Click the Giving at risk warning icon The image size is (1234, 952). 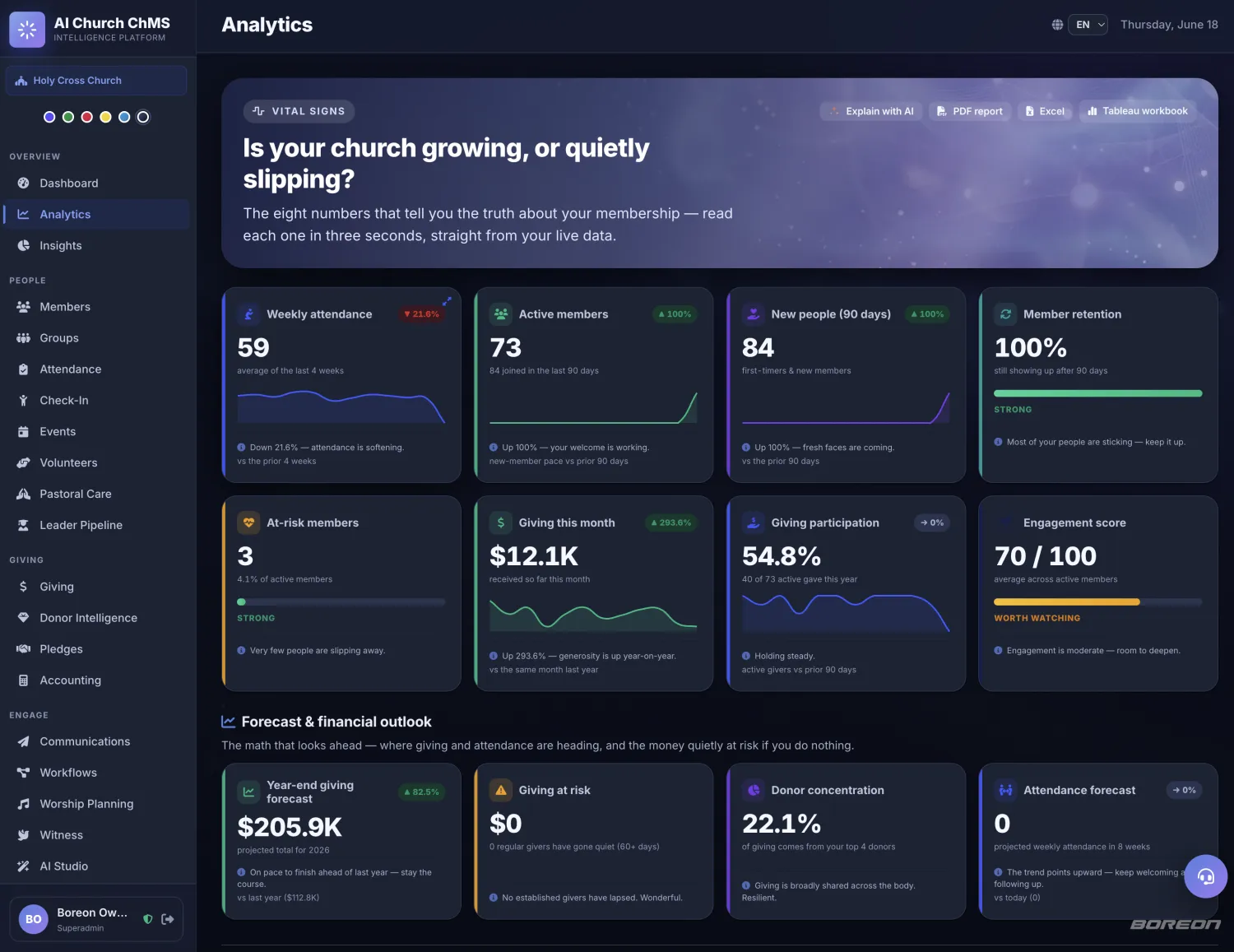click(x=500, y=790)
